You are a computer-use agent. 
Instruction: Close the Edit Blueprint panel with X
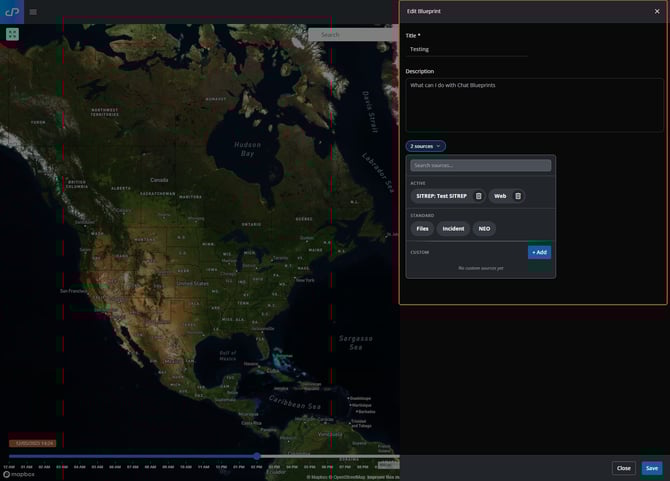[x=657, y=11]
